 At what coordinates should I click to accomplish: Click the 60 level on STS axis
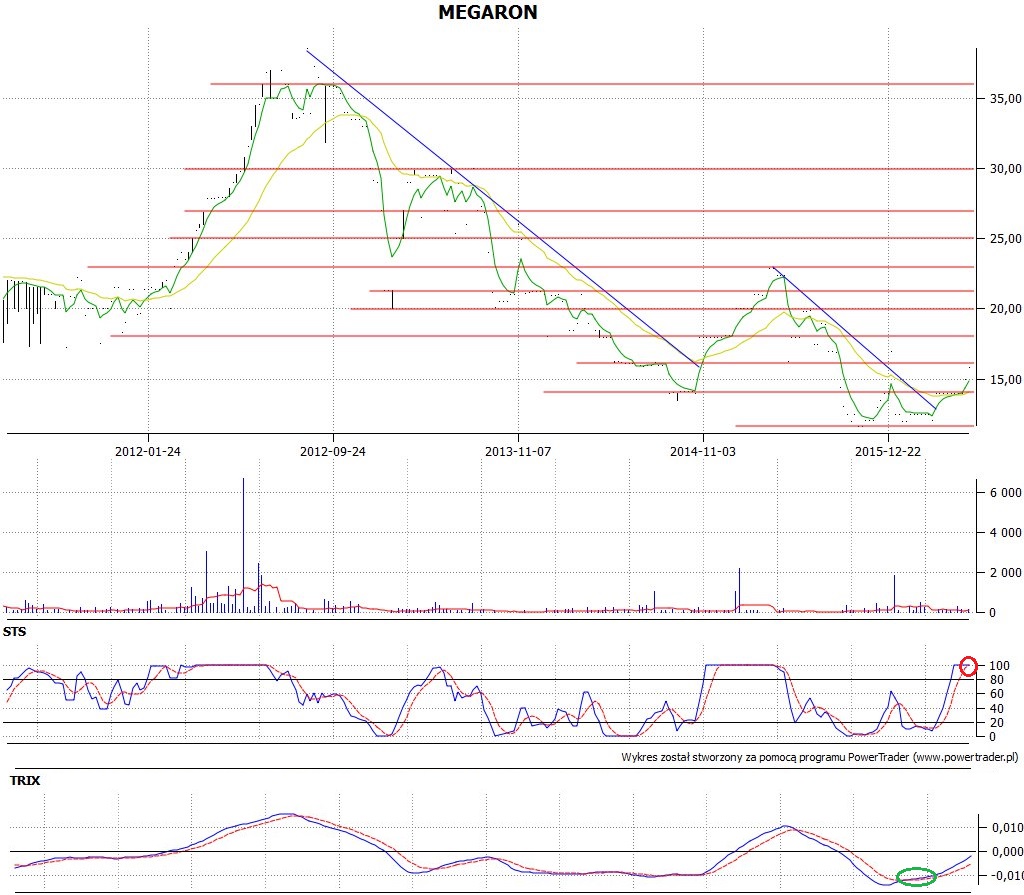click(997, 694)
